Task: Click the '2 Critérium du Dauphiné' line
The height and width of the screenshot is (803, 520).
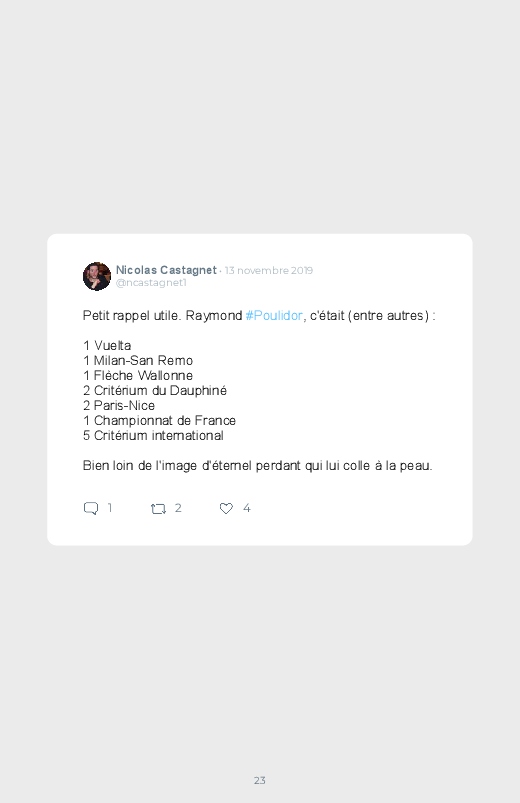Action: click(155, 391)
